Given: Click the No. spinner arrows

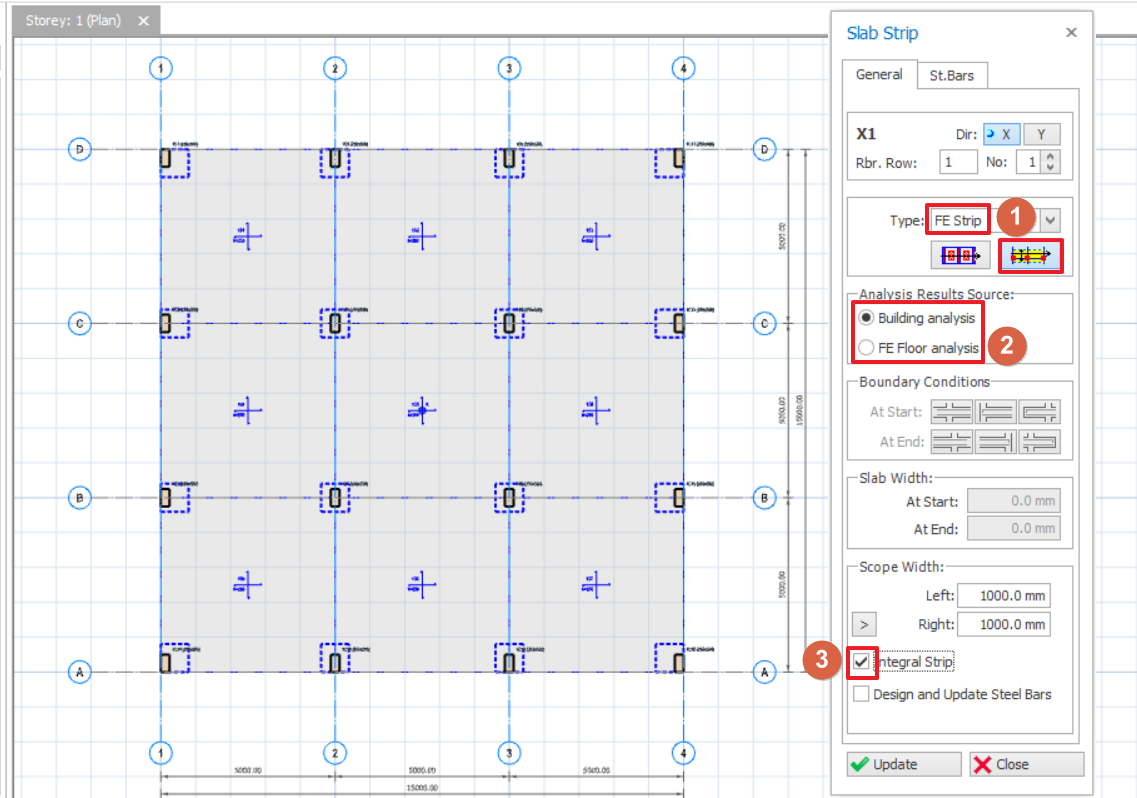Looking at the screenshot, I should (1050, 162).
